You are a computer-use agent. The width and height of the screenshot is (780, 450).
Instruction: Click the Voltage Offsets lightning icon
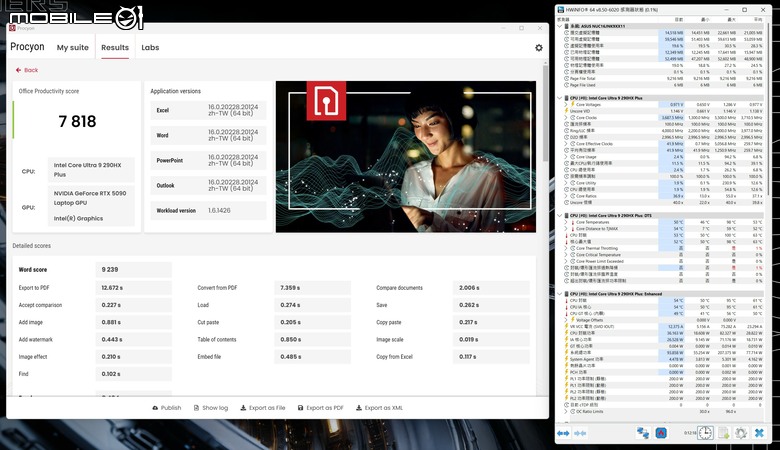pyautogui.click(x=573, y=320)
